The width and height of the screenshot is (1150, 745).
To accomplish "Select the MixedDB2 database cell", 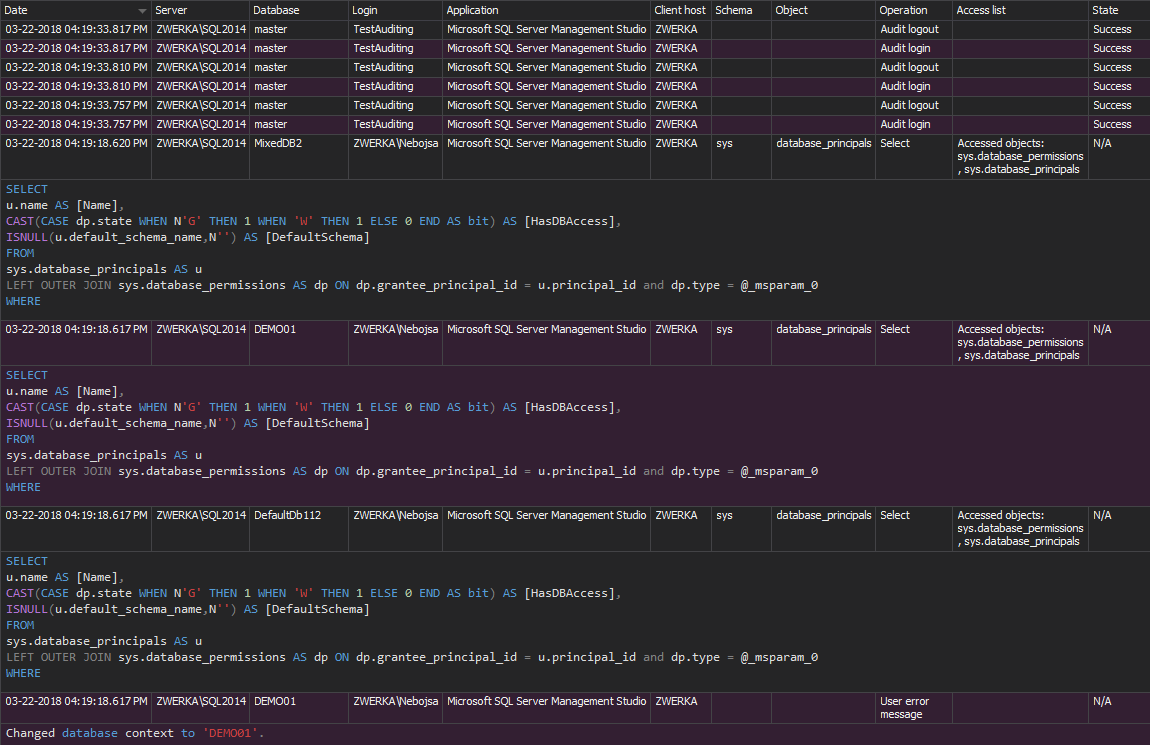I will click(x=299, y=156).
